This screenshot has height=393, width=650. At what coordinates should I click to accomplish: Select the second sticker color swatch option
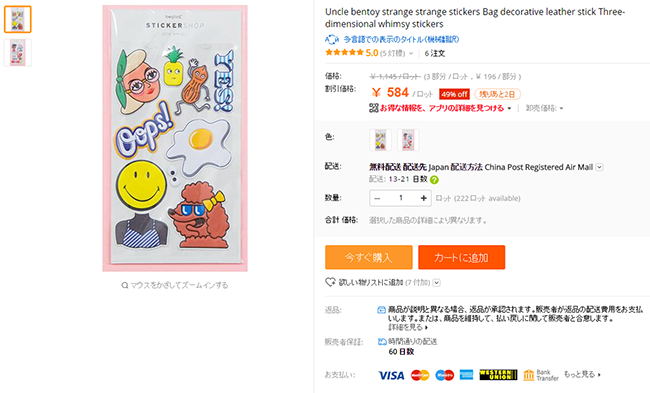click(x=408, y=140)
